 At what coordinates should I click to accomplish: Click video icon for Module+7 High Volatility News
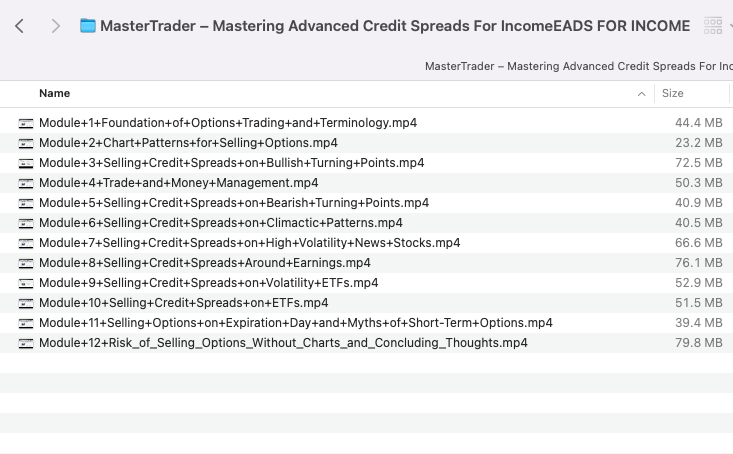tap(26, 244)
